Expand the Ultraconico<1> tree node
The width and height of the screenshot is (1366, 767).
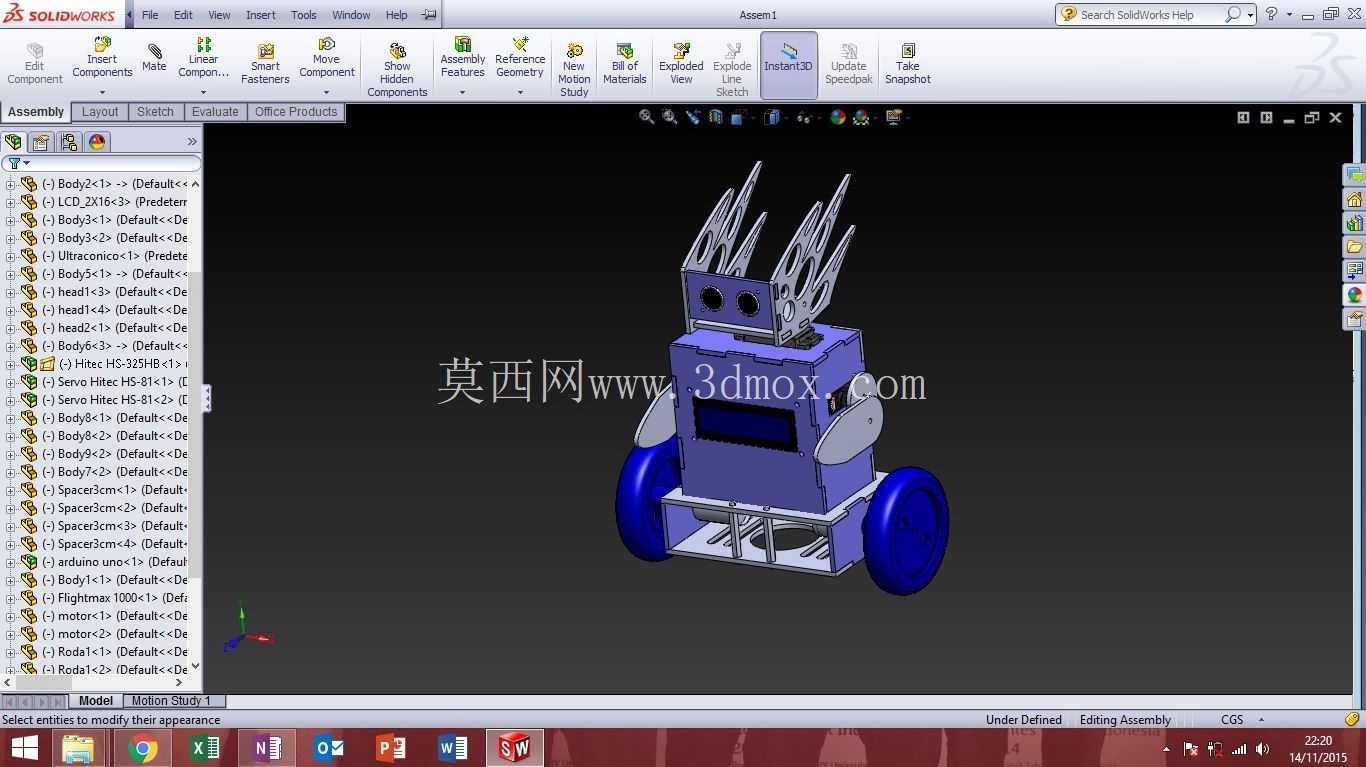[x=10, y=256]
